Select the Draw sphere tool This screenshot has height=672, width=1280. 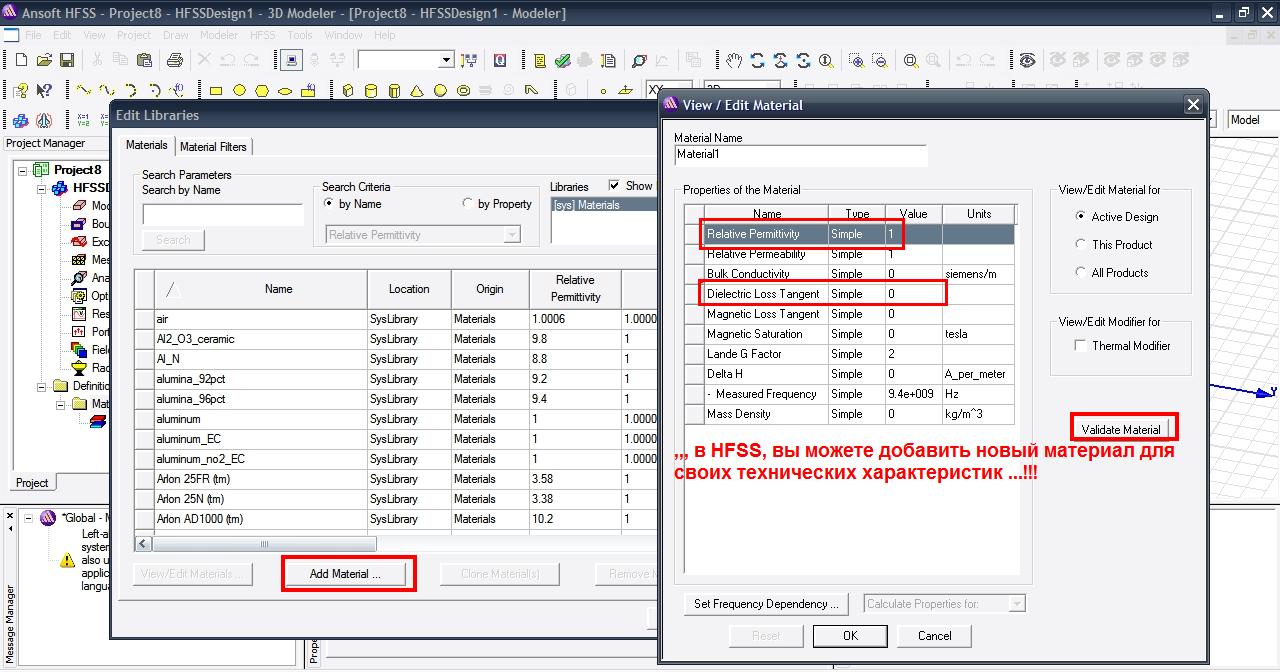pyautogui.click(x=441, y=91)
